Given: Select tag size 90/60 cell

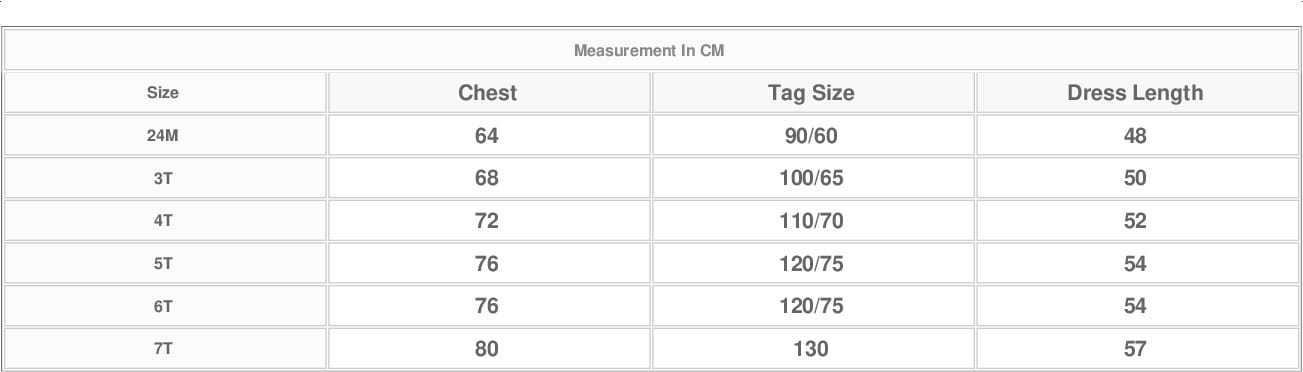Looking at the screenshot, I should click(x=811, y=135).
